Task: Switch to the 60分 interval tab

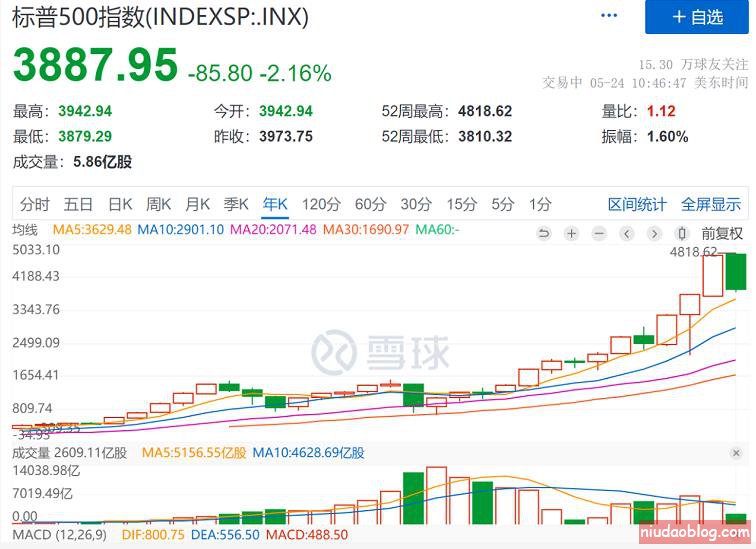Action: click(x=370, y=204)
